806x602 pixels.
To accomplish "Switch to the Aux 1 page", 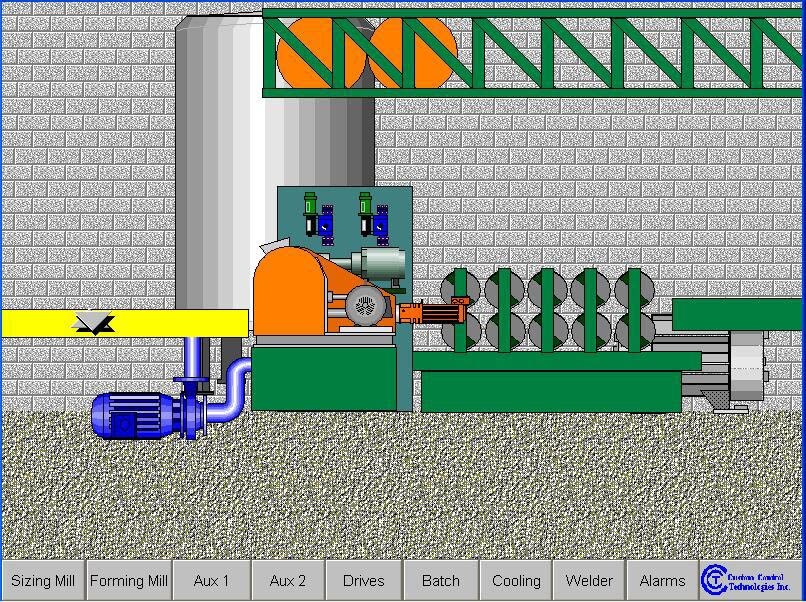I will pyautogui.click(x=211, y=580).
